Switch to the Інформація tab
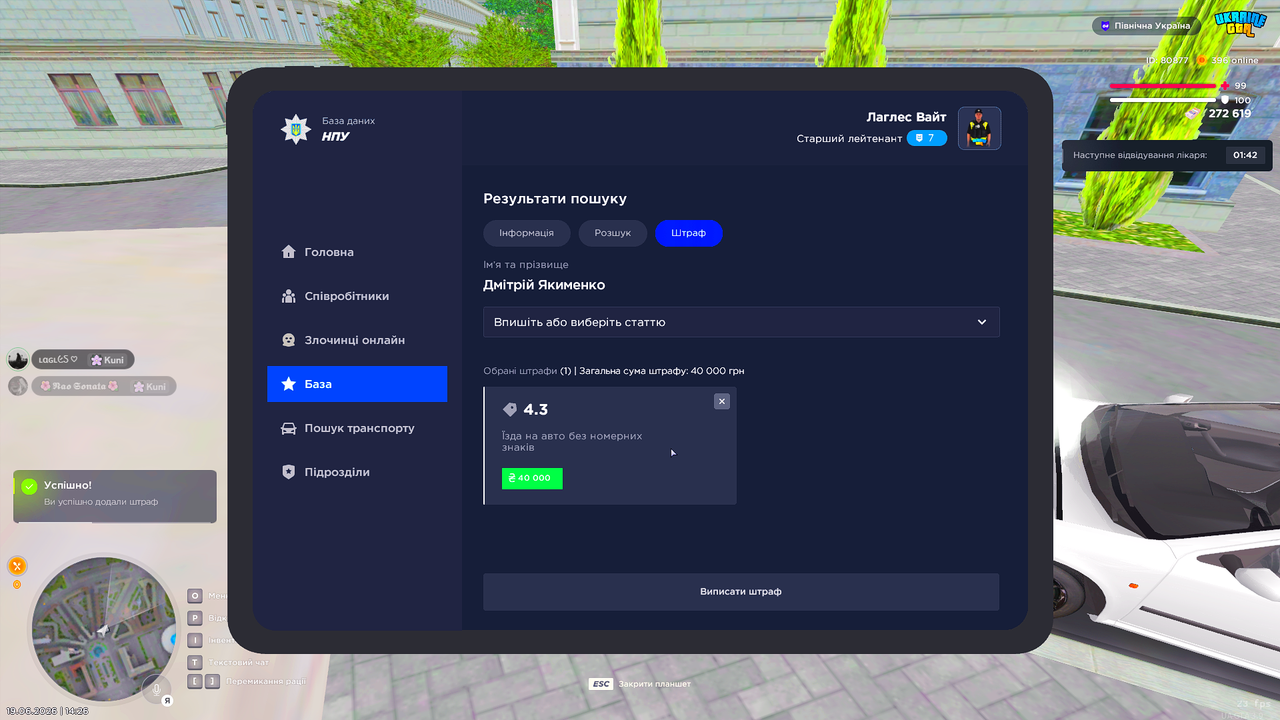Screen dimensions: 1280x720 point(527,233)
